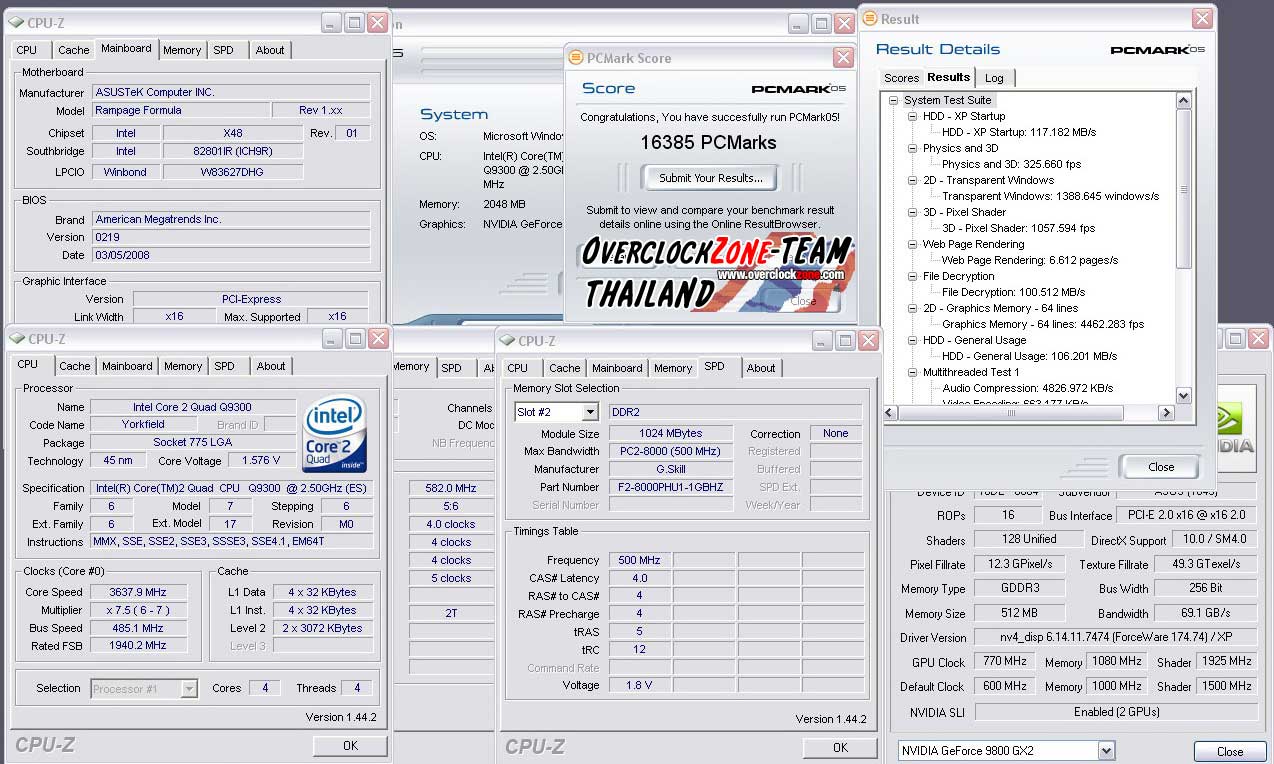Select the HDD - General Usage: 106.201 MB/s row
The image size is (1274, 764).
point(1030,356)
